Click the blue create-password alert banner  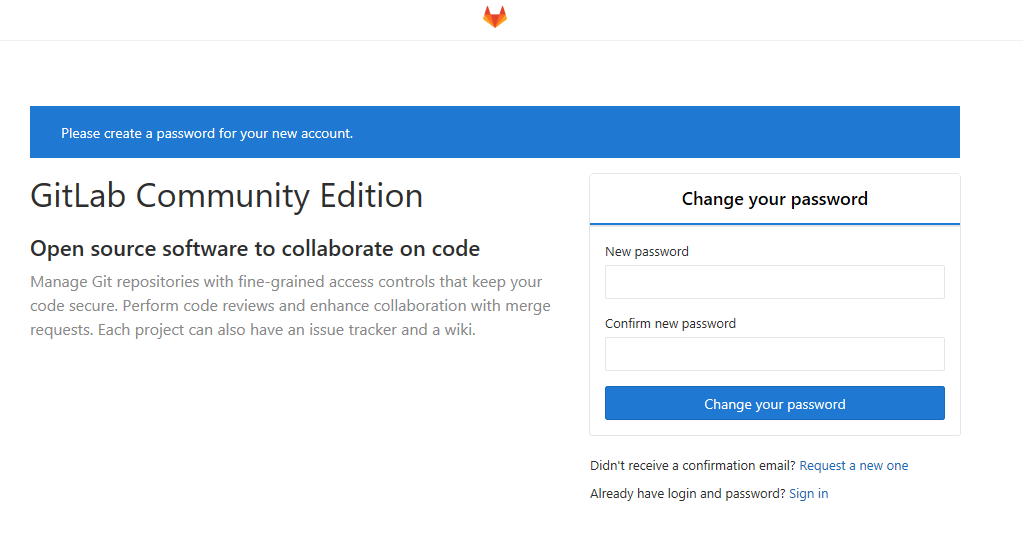494,133
